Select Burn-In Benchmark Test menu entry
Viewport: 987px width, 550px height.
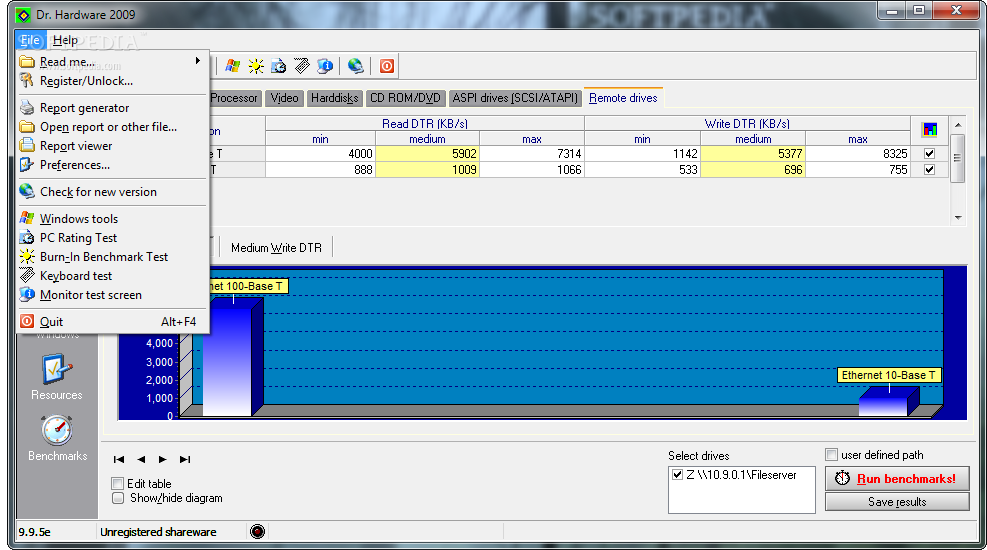(x=111, y=256)
